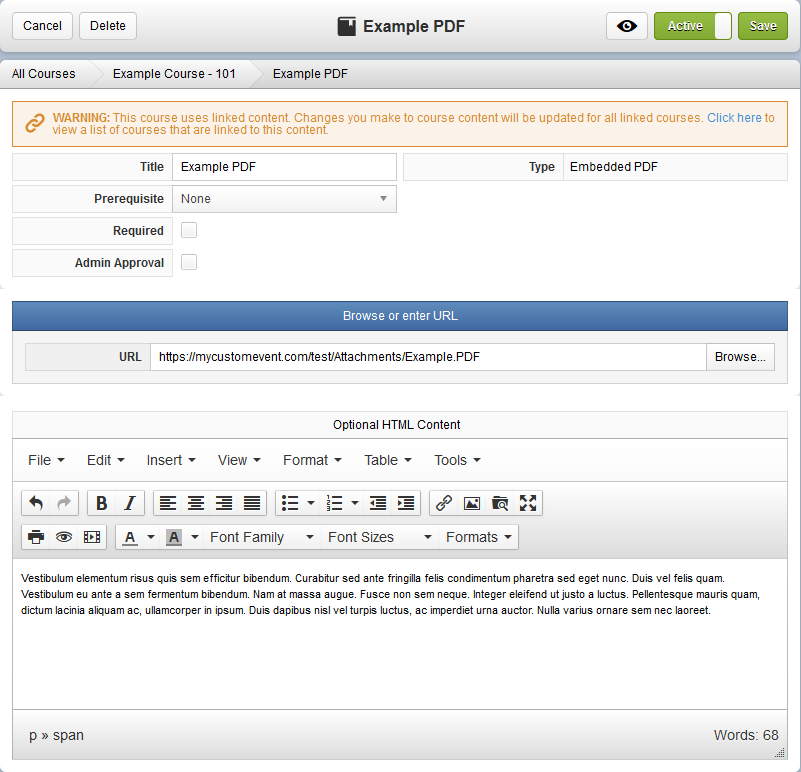Decrease text indent

point(378,503)
